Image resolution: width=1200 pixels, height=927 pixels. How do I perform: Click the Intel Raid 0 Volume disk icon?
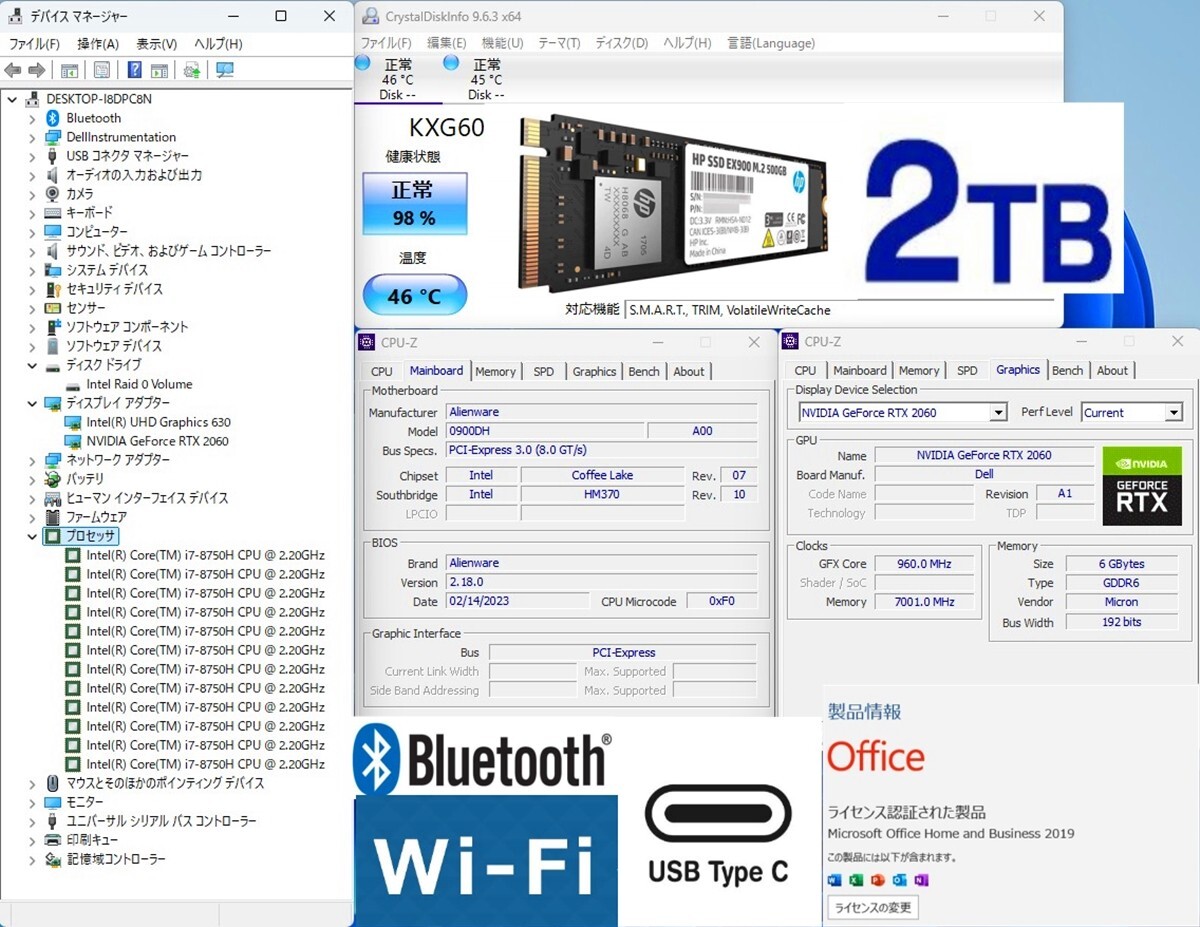(73, 384)
